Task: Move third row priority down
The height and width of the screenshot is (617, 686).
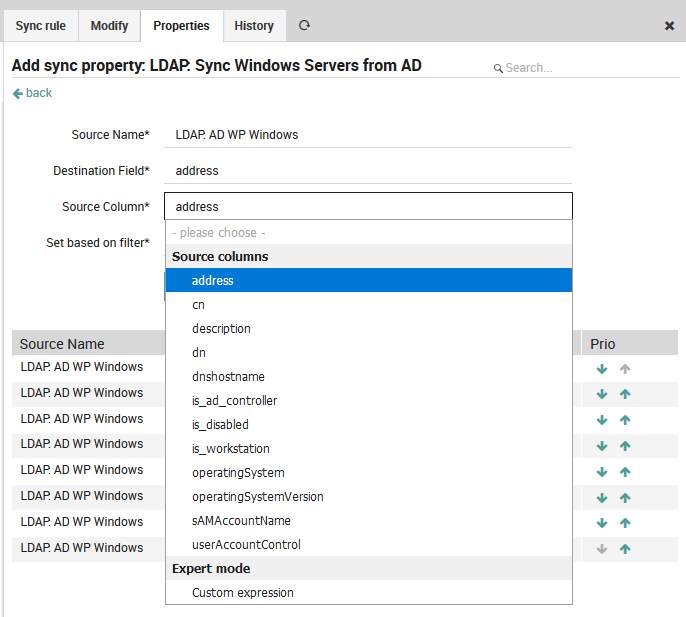Action: 602,420
